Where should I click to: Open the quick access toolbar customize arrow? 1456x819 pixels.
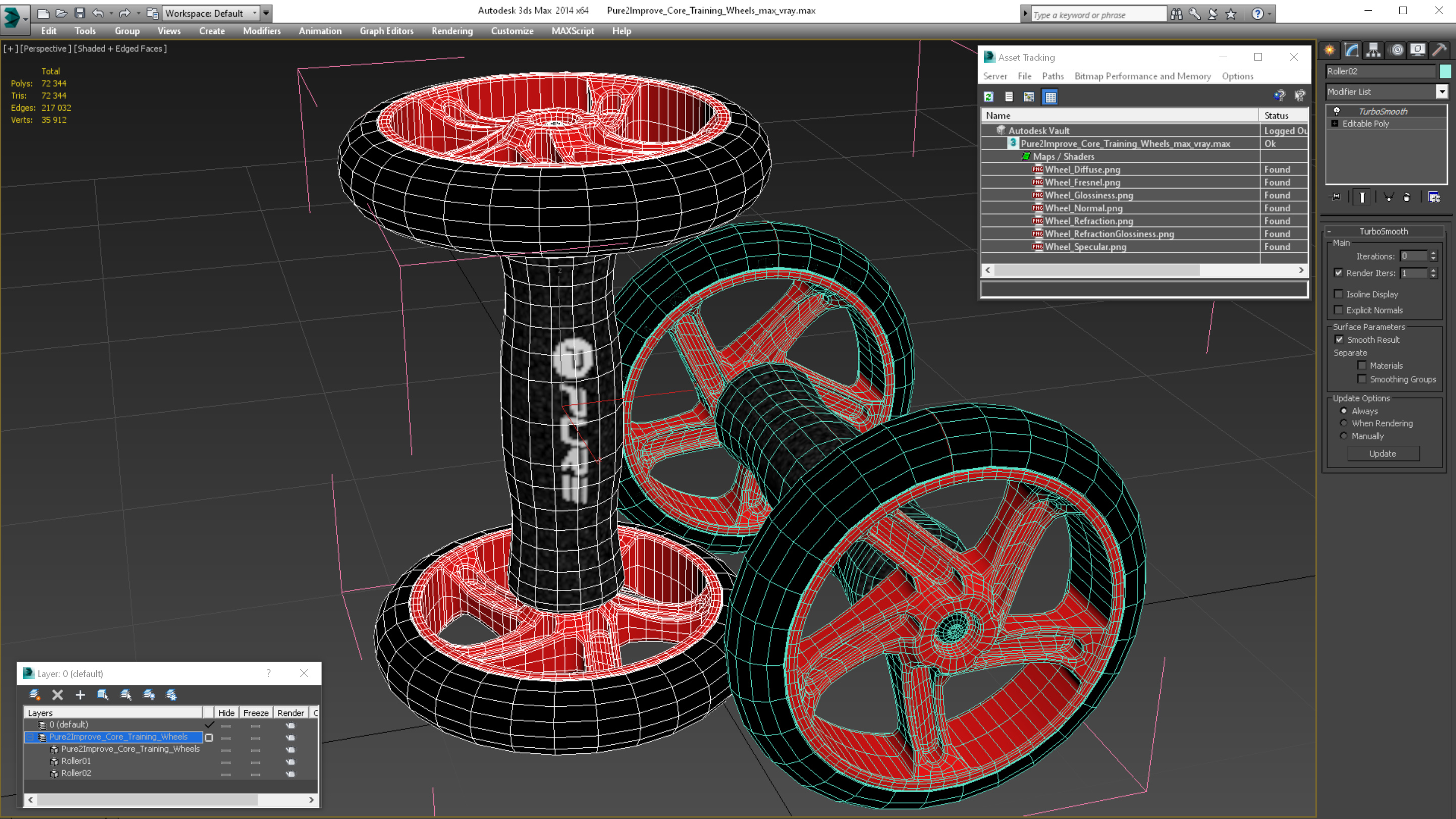point(266,13)
